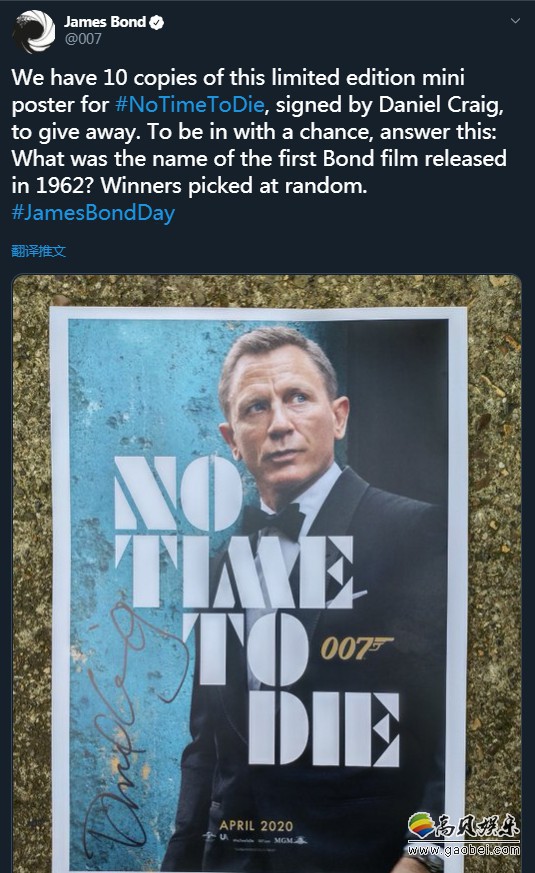This screenshot has height=873, width=535.
Task: Click the colorful Gaobei watermark logo
Action: [423, 825]
